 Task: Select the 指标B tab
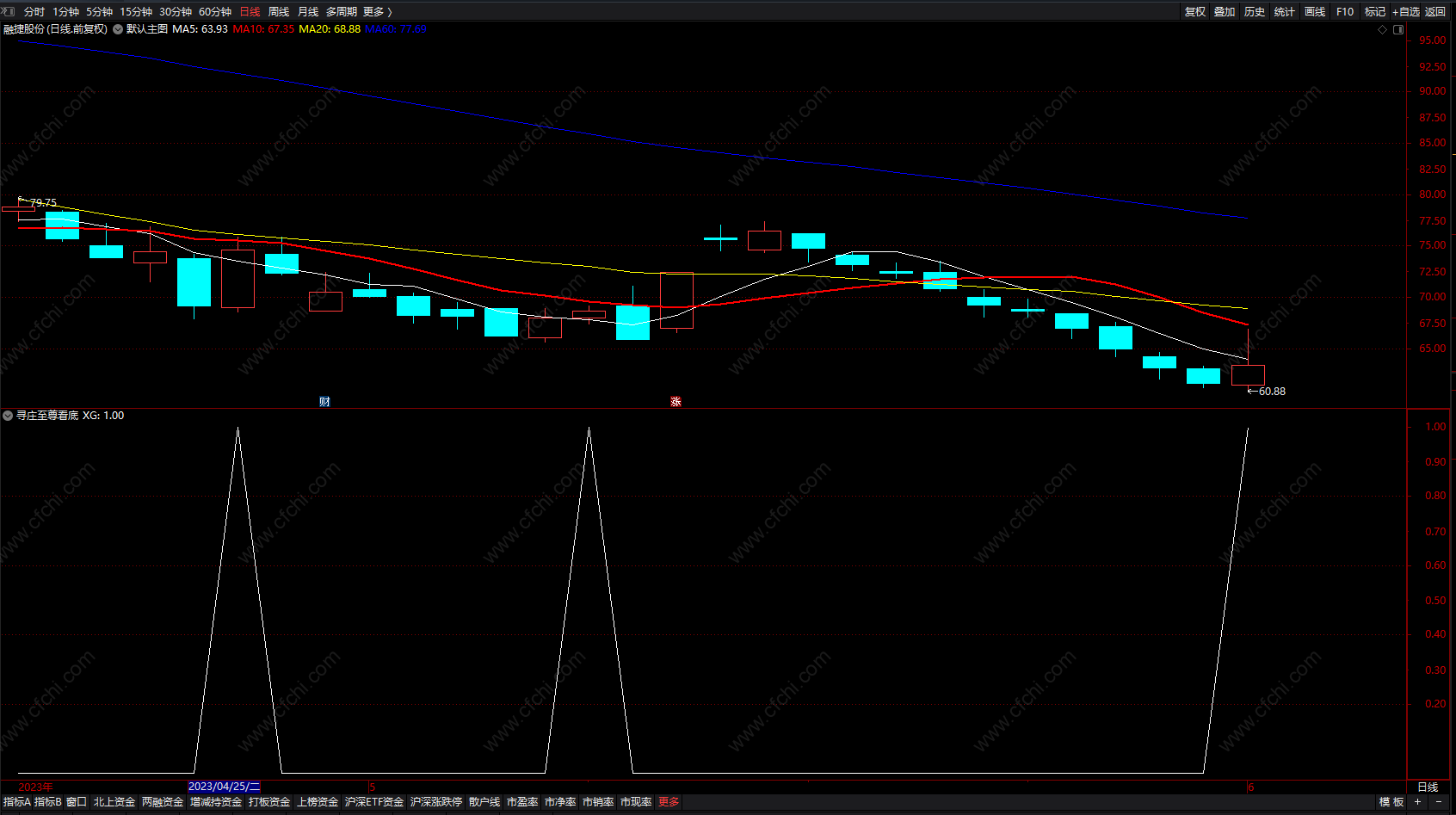(x=48, y=802)
